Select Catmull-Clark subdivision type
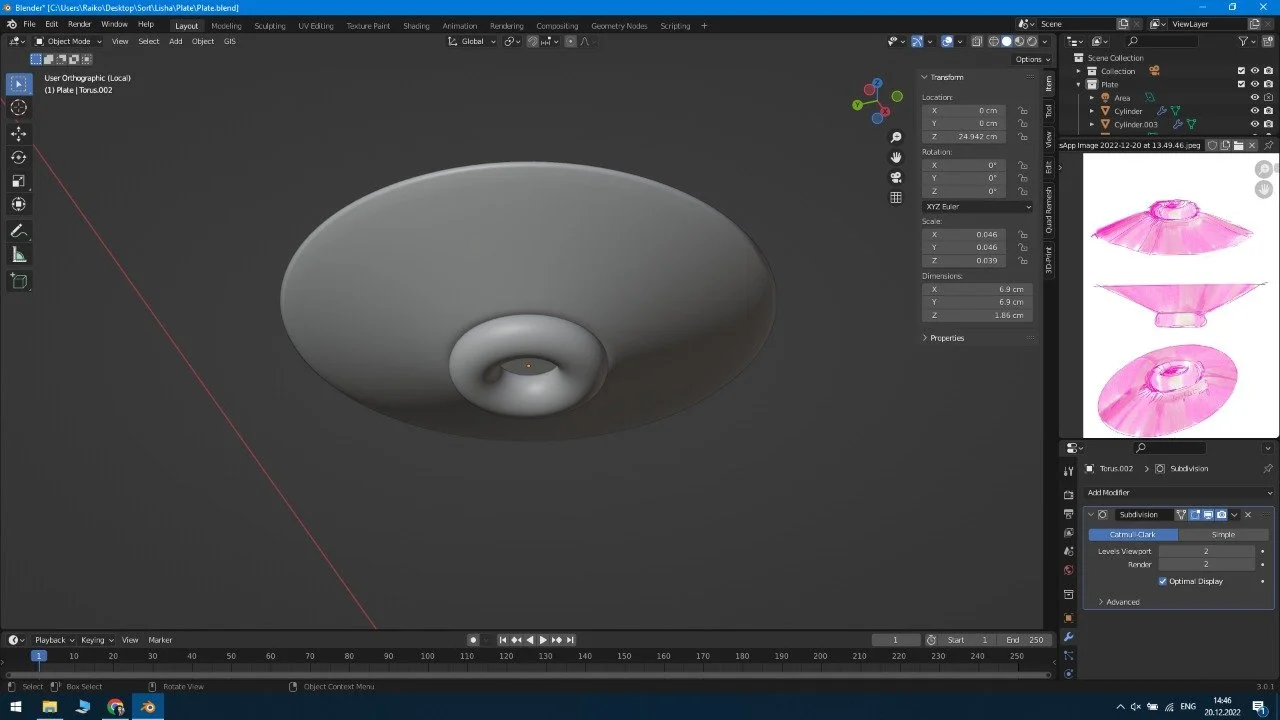The height and width of the screenshot is (720, 1280). [x=1133, y=534]
